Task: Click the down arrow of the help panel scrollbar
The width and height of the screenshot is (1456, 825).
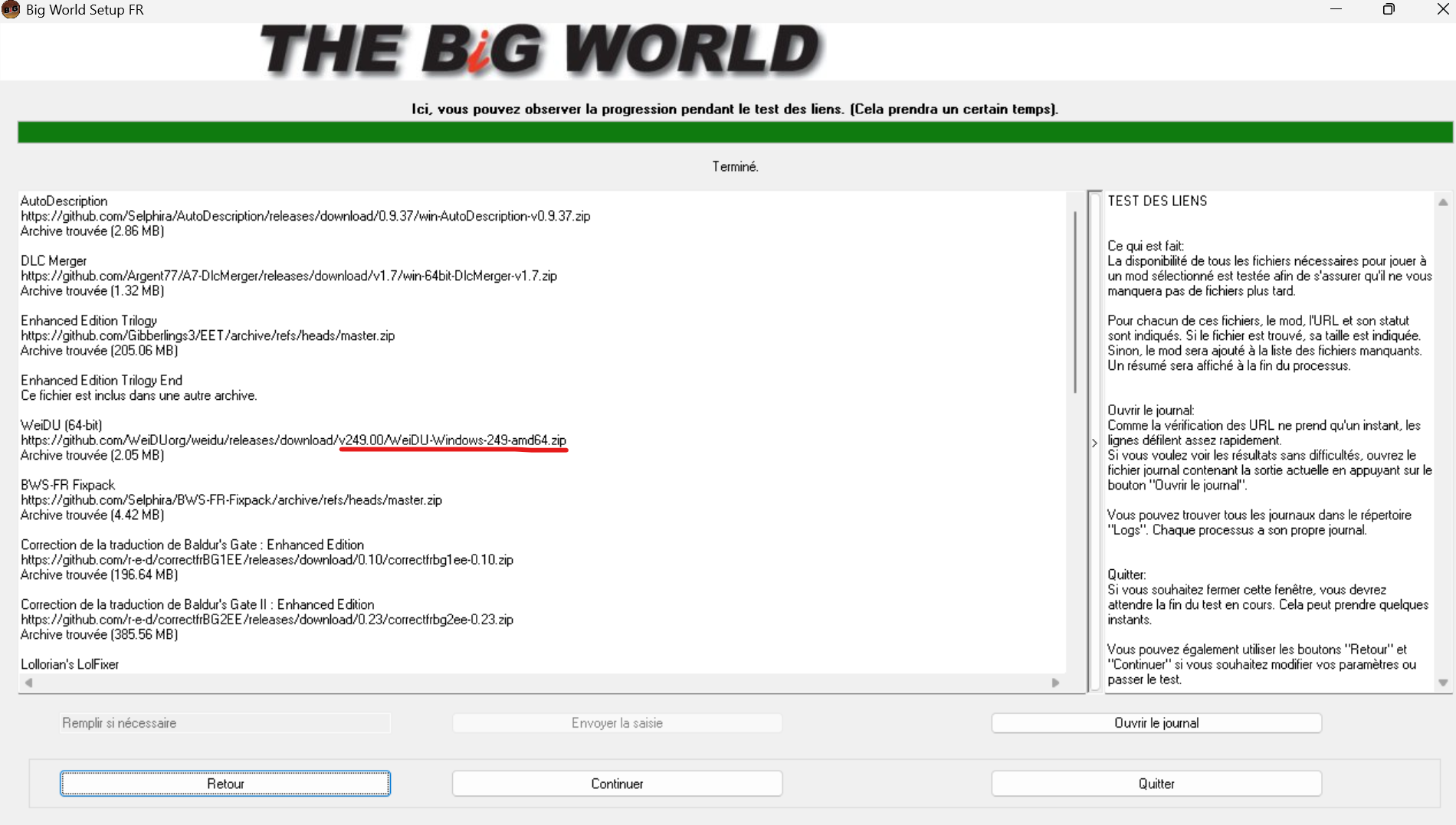Action: pos(1443,683)
